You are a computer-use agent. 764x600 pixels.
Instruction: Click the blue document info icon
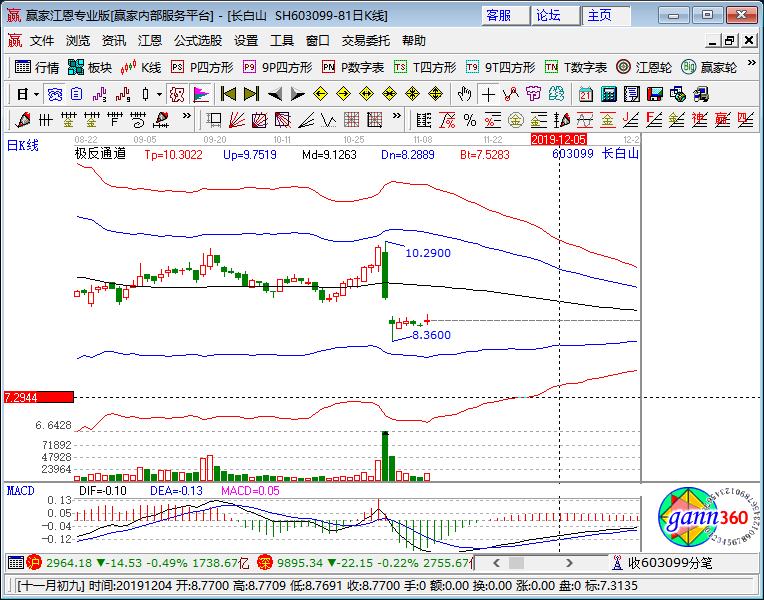pos(76,94)
